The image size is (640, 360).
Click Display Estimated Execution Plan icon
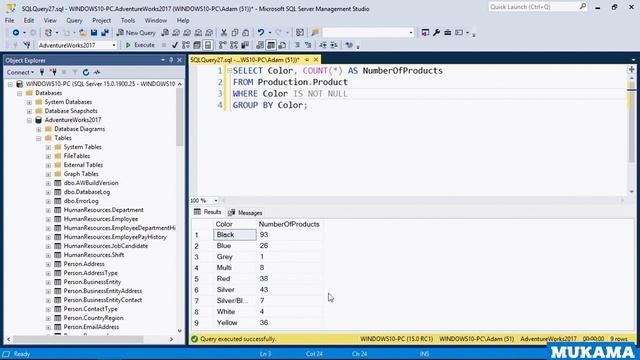(x=186, y=45)
